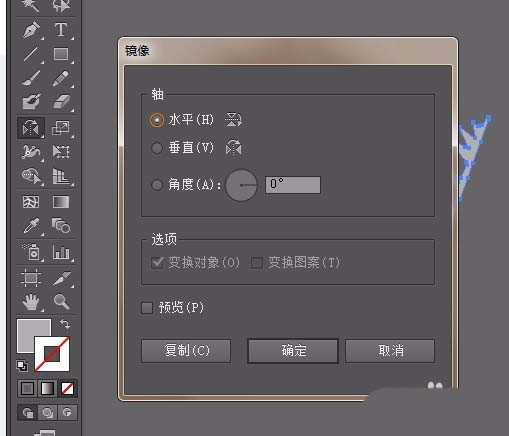509x436 pixels.
Task: Click the 镜像 dialog title text
Action: coord(137,51)
